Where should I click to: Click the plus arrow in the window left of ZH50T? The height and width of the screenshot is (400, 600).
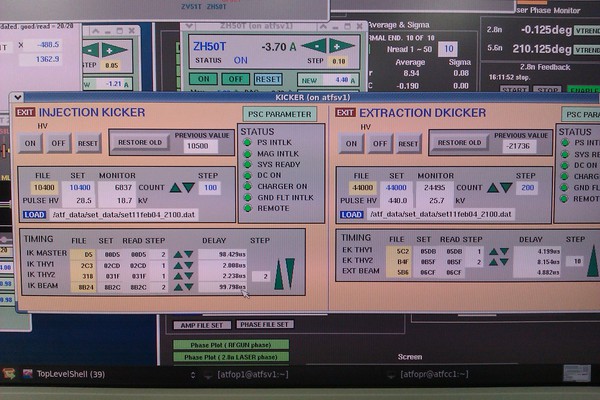pos(114,50)
